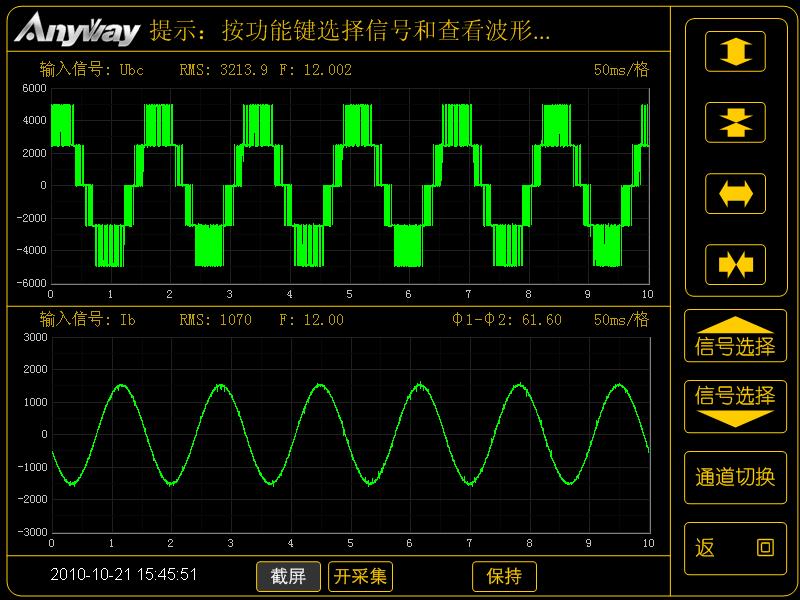Viewport: 800px width, 600px height.
Task: Toggle channel display via 通道切换
Action: coord(735,478)
